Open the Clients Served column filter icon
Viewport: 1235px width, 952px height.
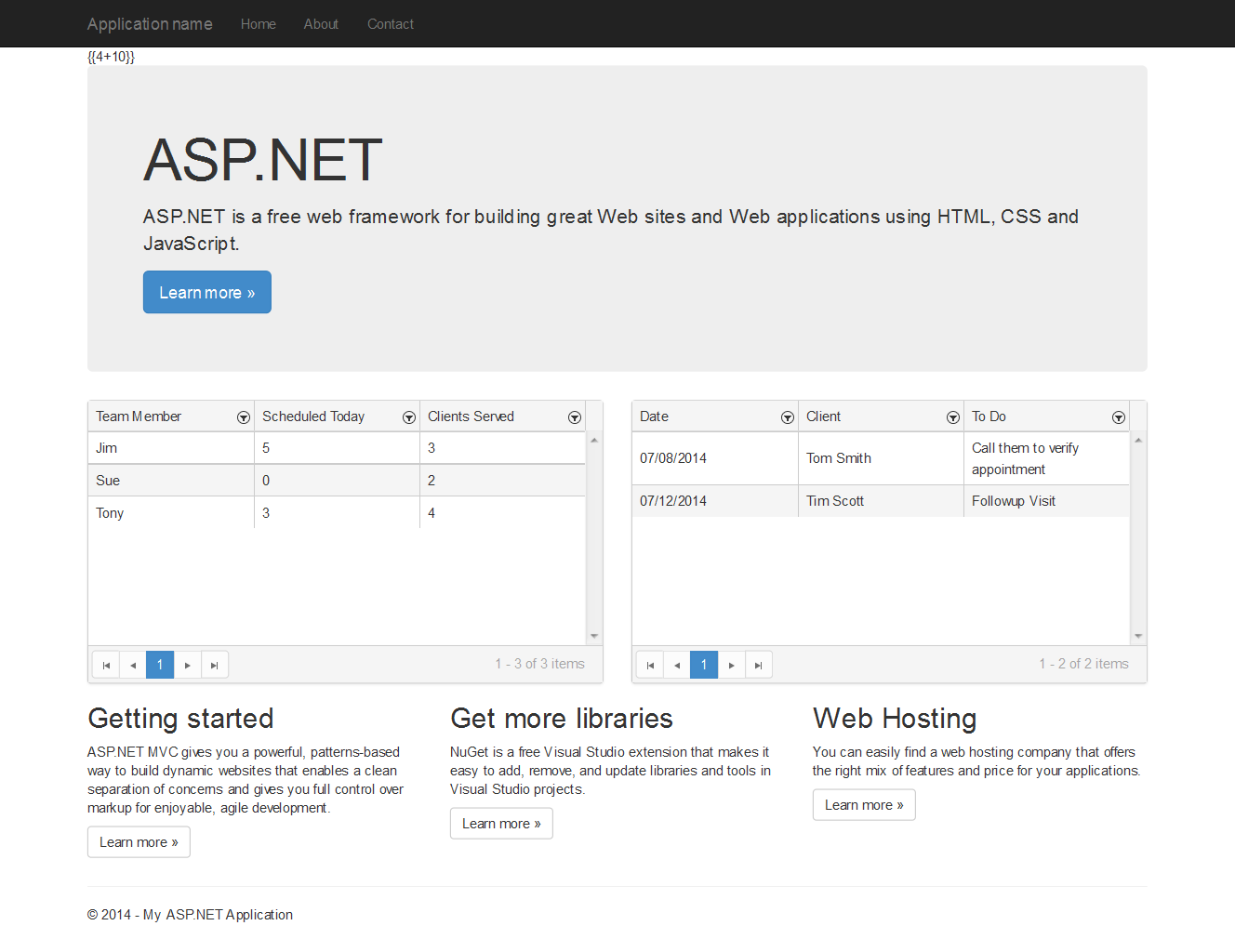(575, 417)
